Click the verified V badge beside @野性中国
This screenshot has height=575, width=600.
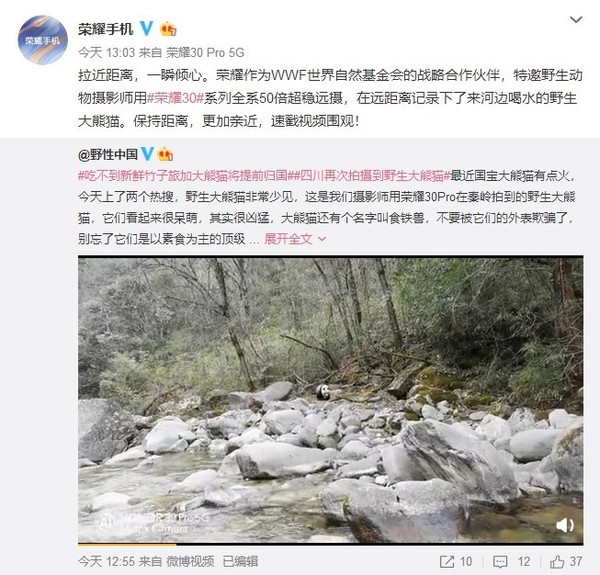point(147,154)
